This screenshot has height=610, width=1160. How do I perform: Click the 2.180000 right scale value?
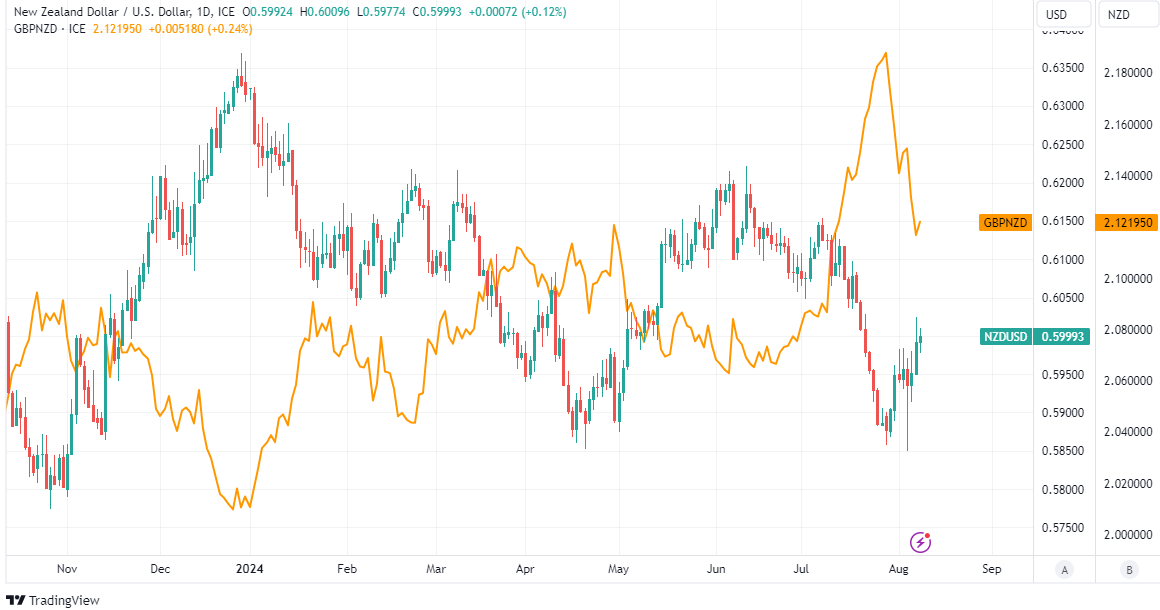[1127, 74]
